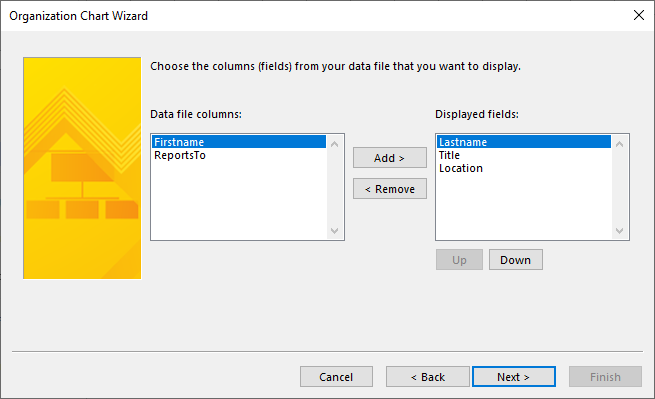Proceed with the Next > button
The height and width of the screenshot is (399, 655).
click(x=514, y=377)
